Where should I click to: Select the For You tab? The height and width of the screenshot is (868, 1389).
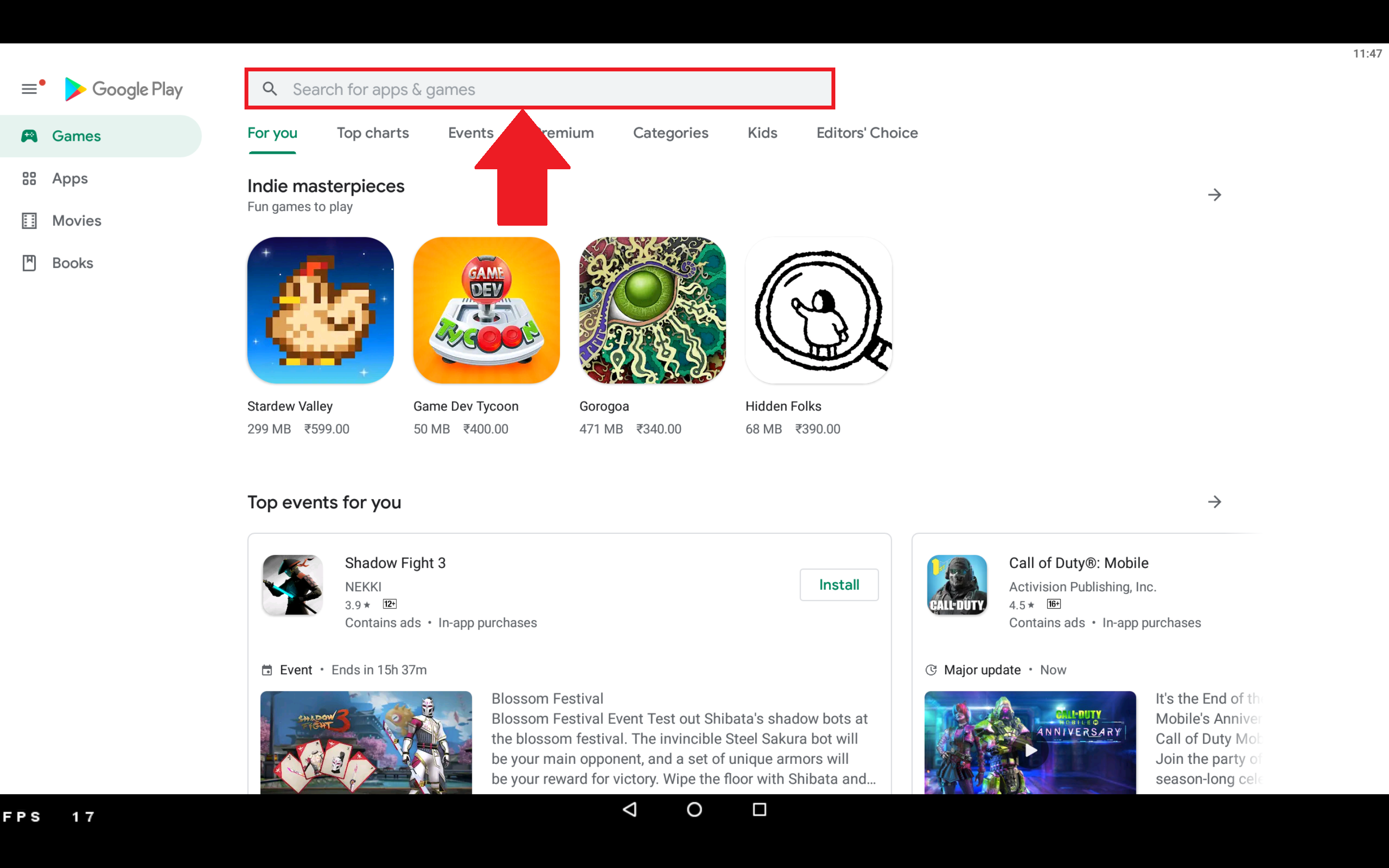272,133
